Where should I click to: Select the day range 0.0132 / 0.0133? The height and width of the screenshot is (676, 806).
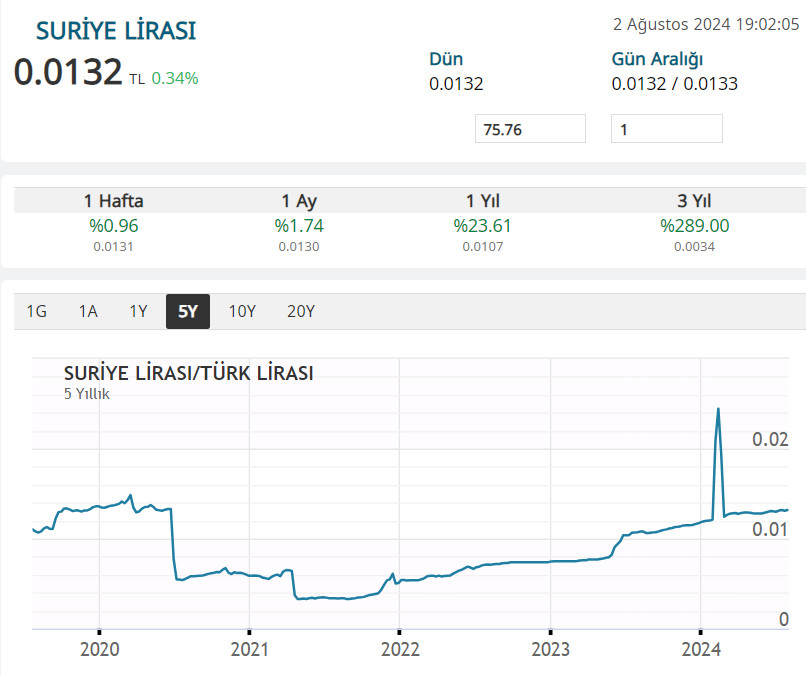point(674,84)
